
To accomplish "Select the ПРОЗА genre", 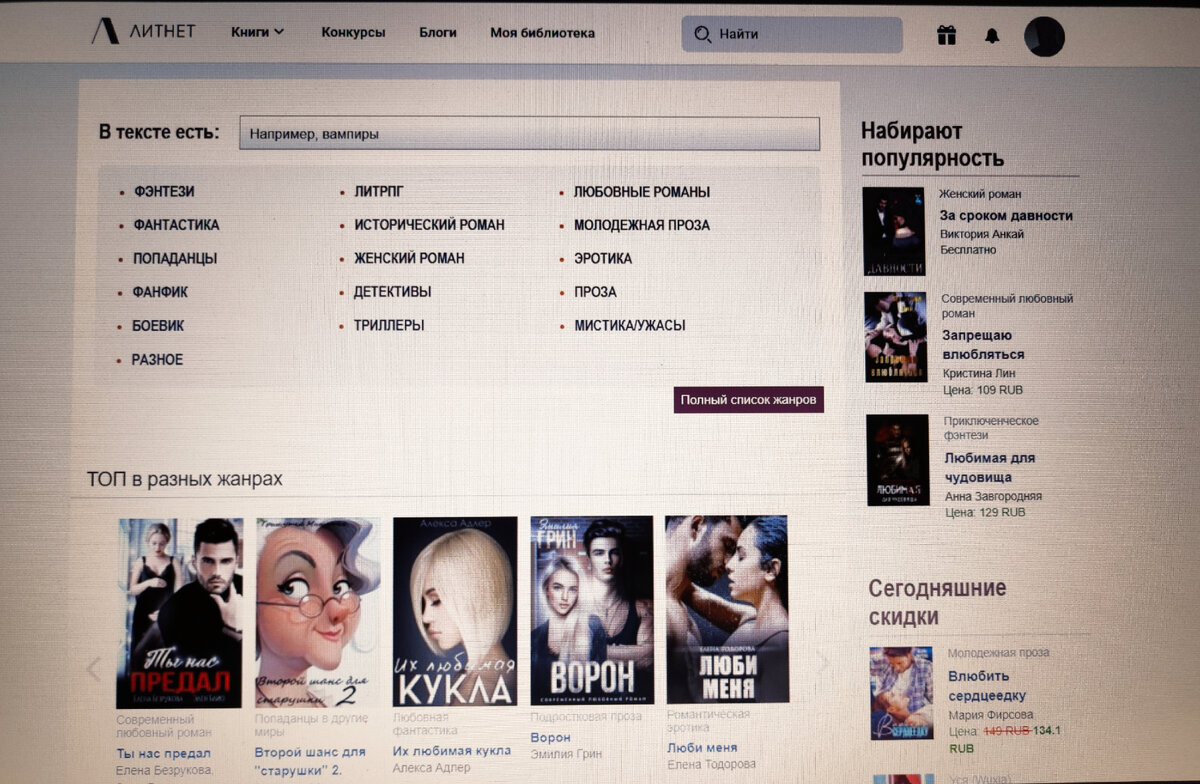I will click(595, 292).
